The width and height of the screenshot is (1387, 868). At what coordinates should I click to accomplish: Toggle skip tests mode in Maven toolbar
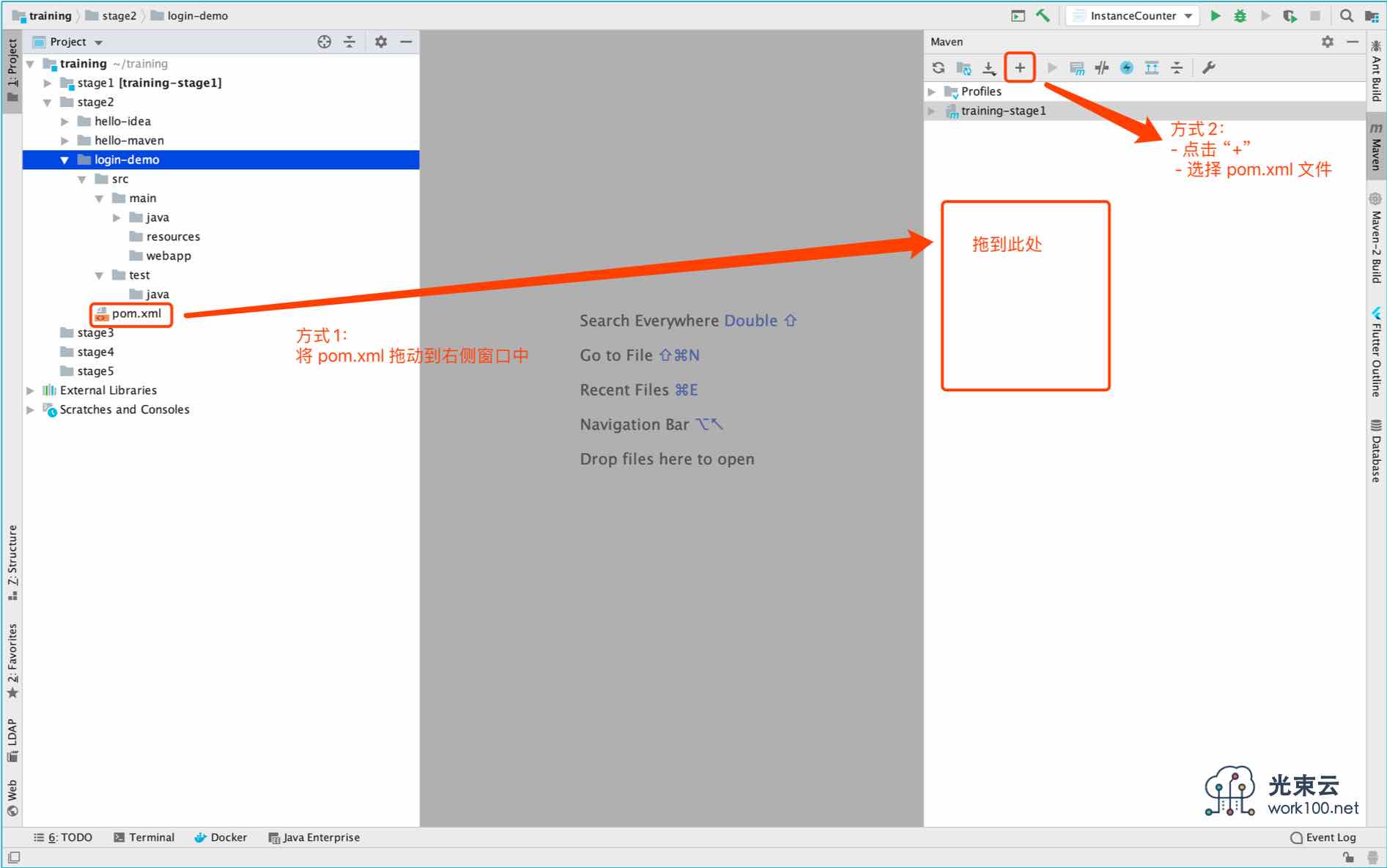click(x=1127, y=68)
